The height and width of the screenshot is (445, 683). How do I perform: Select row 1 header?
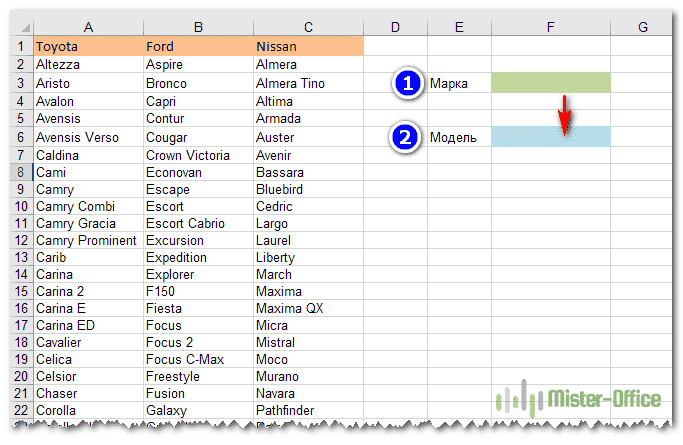(x=20, y=46)
